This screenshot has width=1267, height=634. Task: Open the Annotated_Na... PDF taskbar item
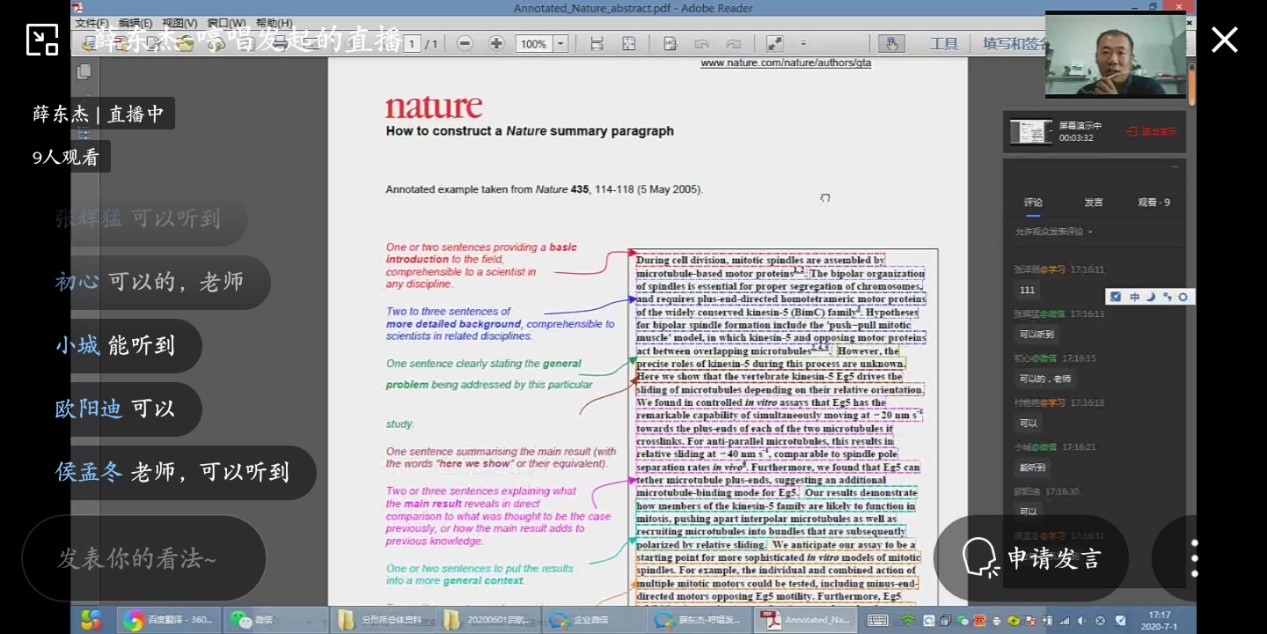pos(807,620)
